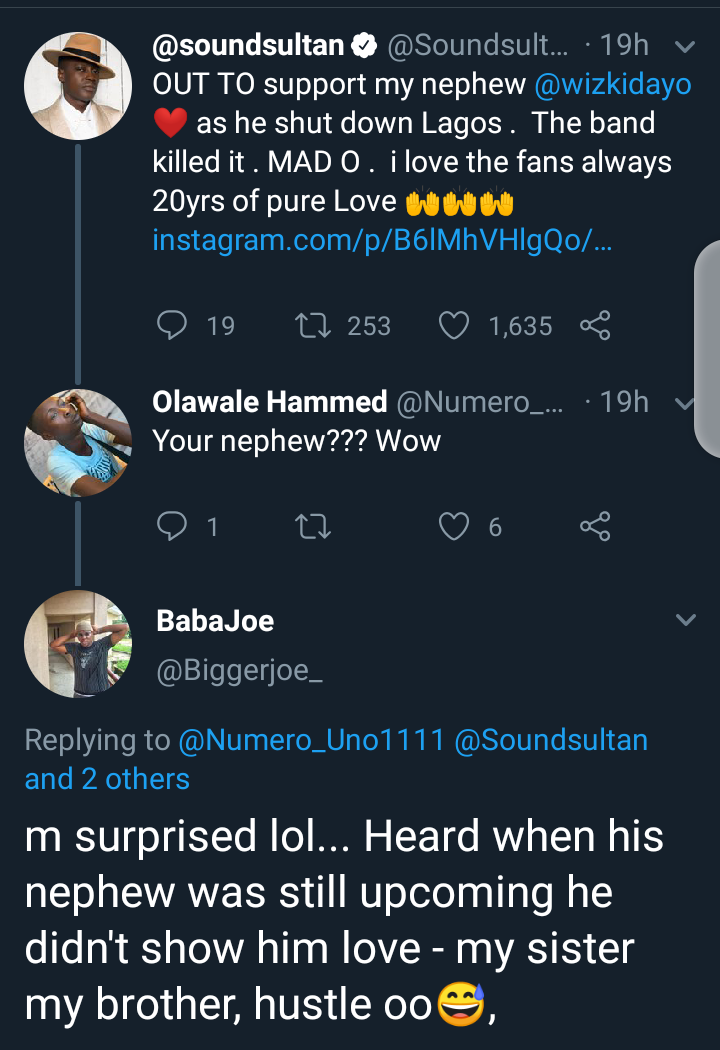Reply to soundsultan's tweet via comment icon
720x1050 pixels.
174,325
